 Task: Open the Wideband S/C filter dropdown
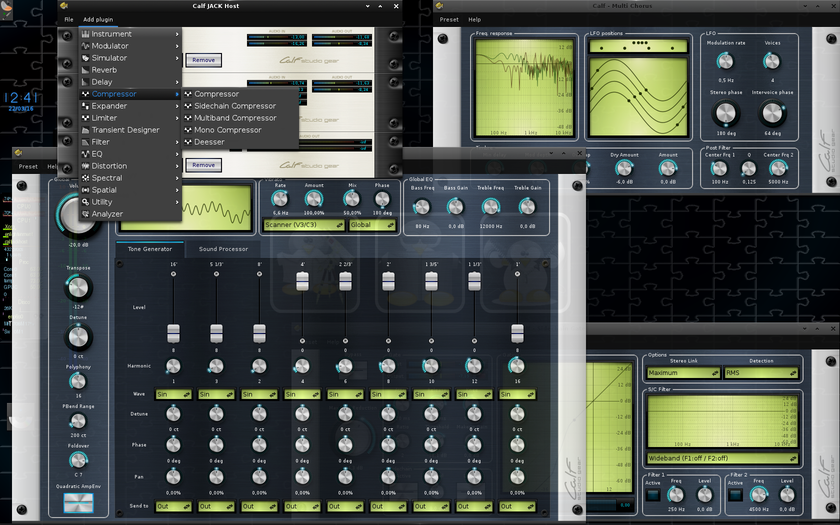coord(722,459)
